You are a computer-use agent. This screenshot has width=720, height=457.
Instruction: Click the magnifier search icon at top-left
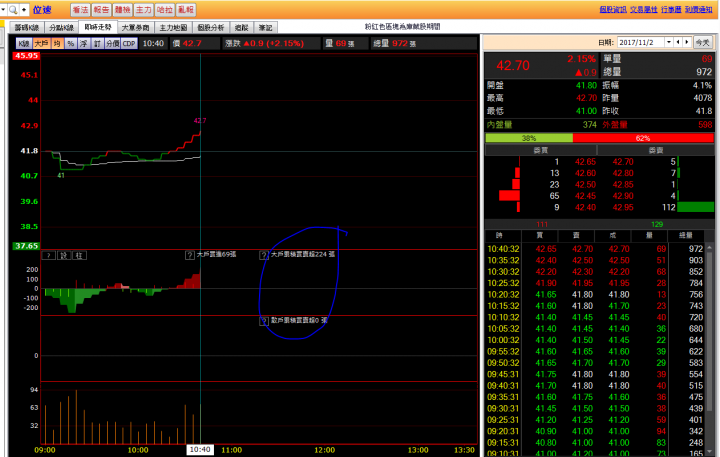13,9
